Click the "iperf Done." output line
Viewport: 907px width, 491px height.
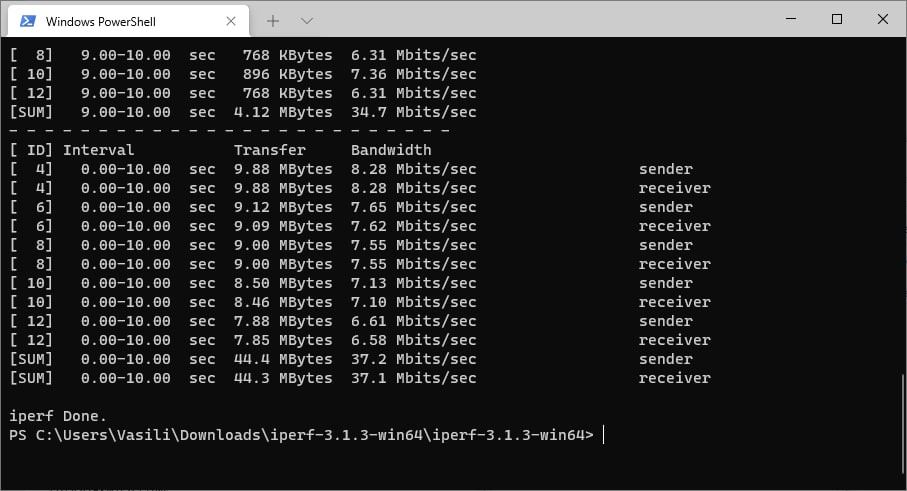tap(57, 416)
